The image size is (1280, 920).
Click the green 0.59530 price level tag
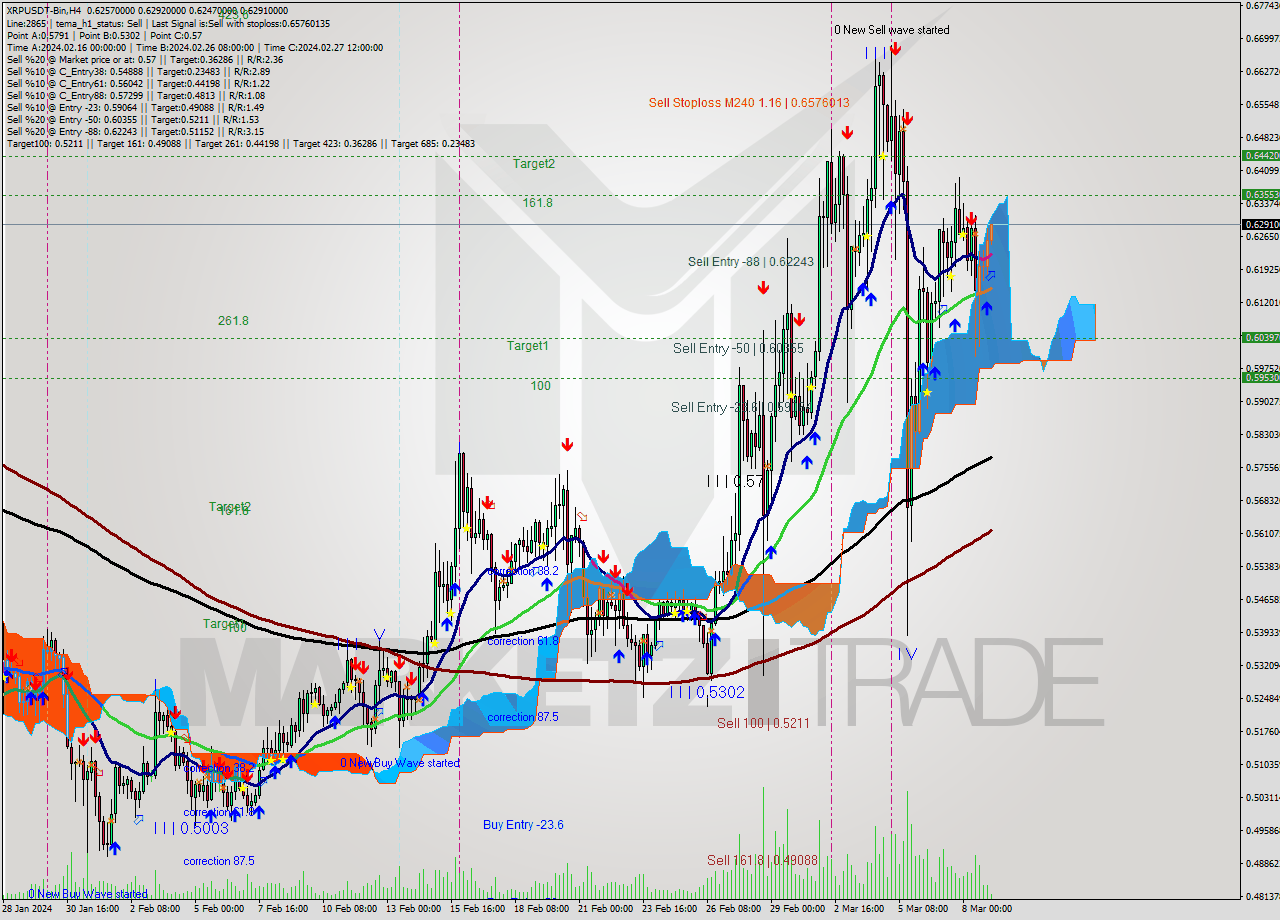[x=1260, y=377]
